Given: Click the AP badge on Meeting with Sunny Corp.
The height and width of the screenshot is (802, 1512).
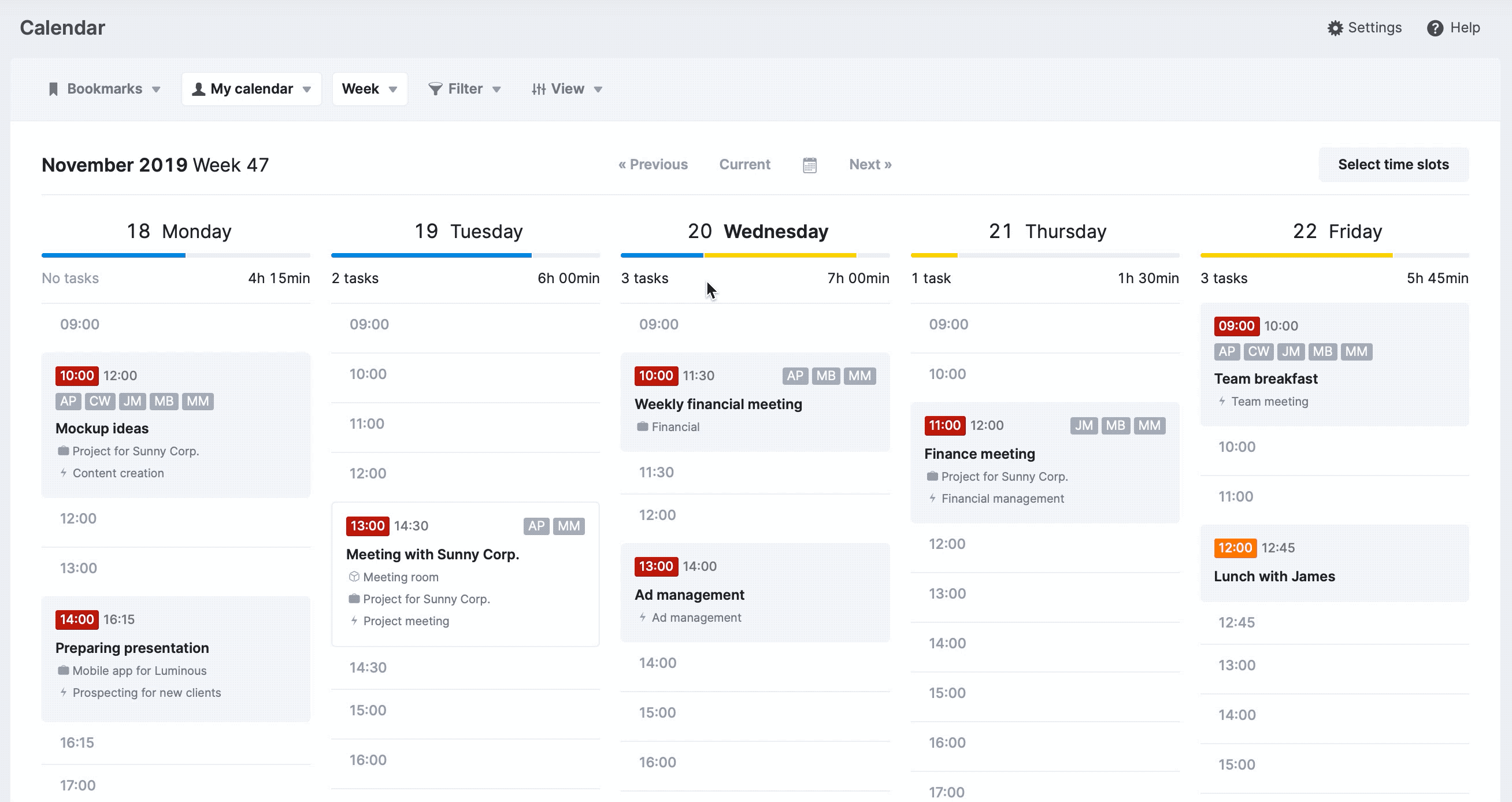Looking at the screenshot, I should pos(536,526).
